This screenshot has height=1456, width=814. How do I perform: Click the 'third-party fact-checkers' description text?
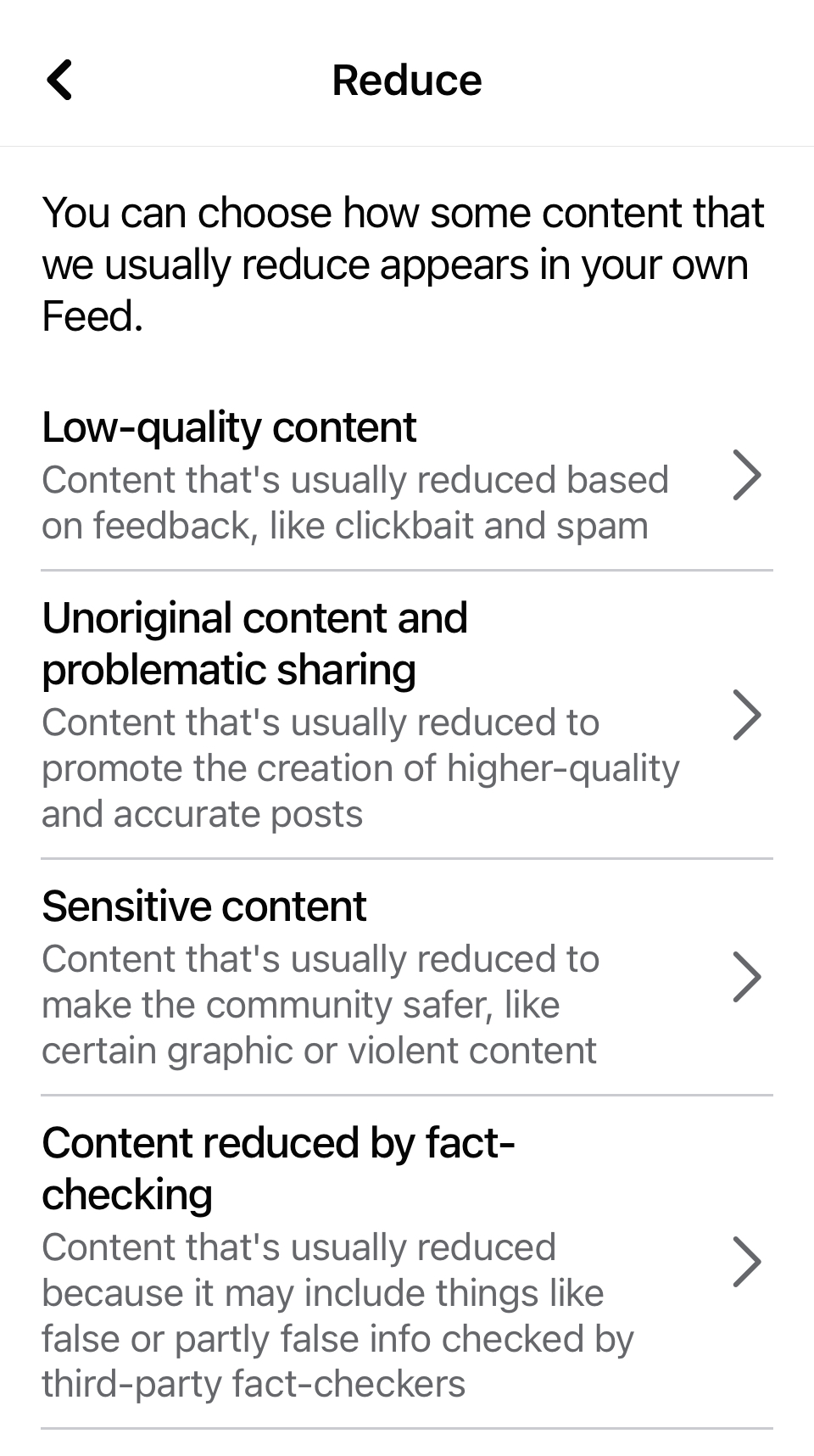pos(254,1384)
